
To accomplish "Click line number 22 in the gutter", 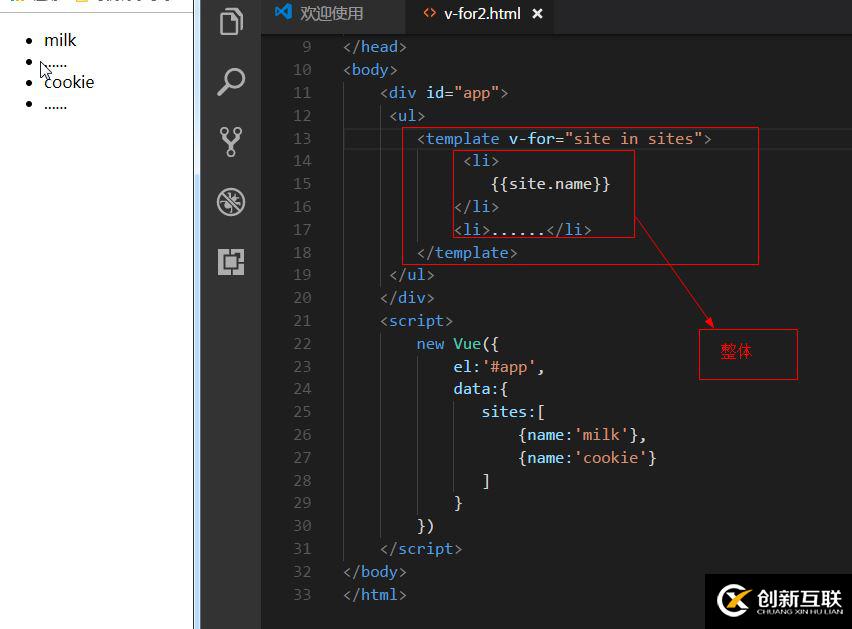I will 301,344.
